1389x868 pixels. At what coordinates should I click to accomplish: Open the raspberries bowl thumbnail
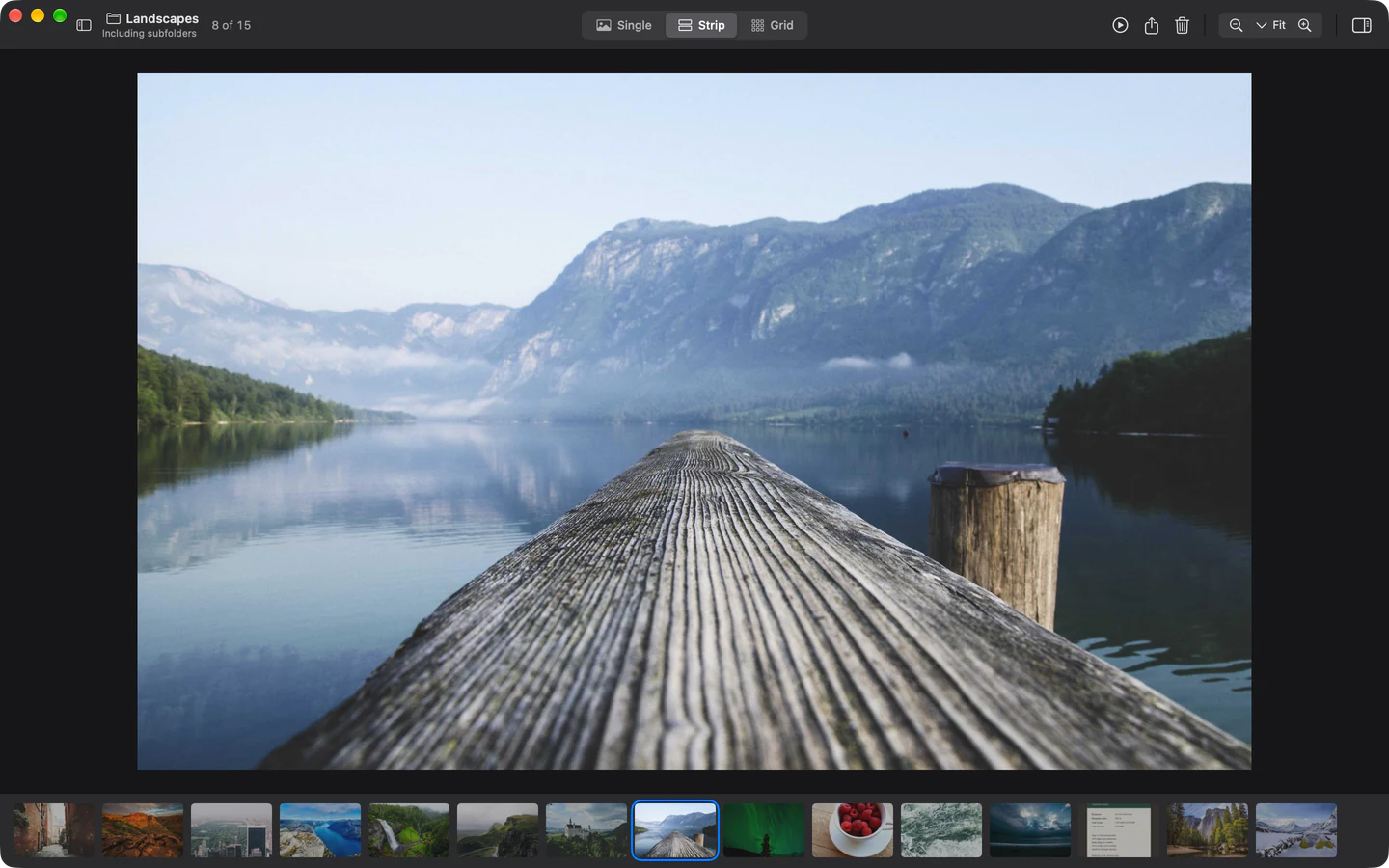click(x=853, y=830)
